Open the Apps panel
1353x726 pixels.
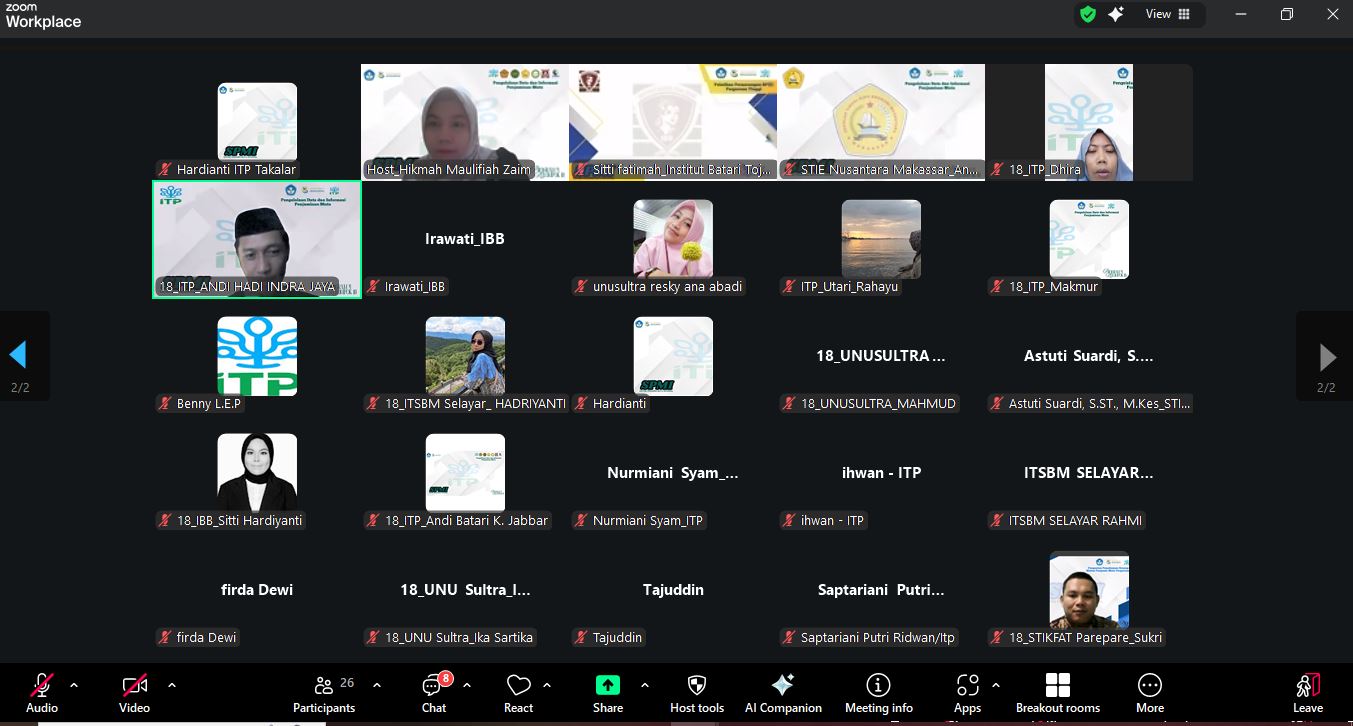[x=967, y=693]
